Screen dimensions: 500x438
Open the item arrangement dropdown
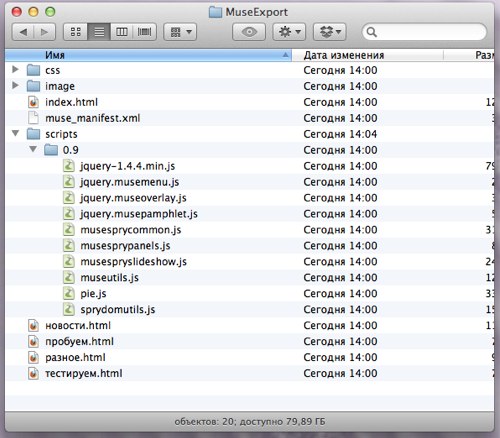click(180, 32)
